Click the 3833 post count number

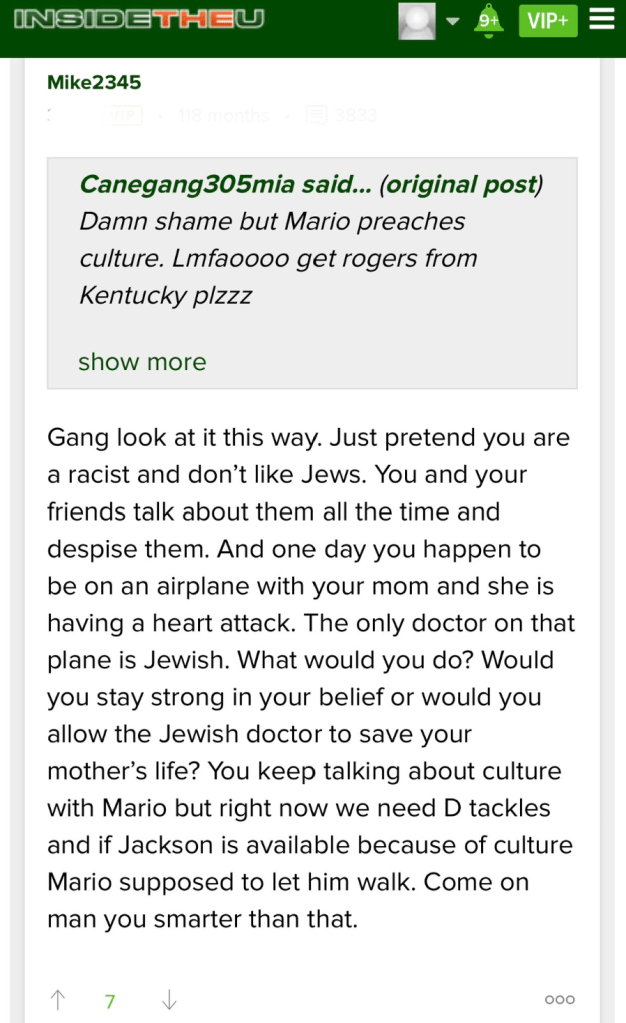click(x=356, y=115)
